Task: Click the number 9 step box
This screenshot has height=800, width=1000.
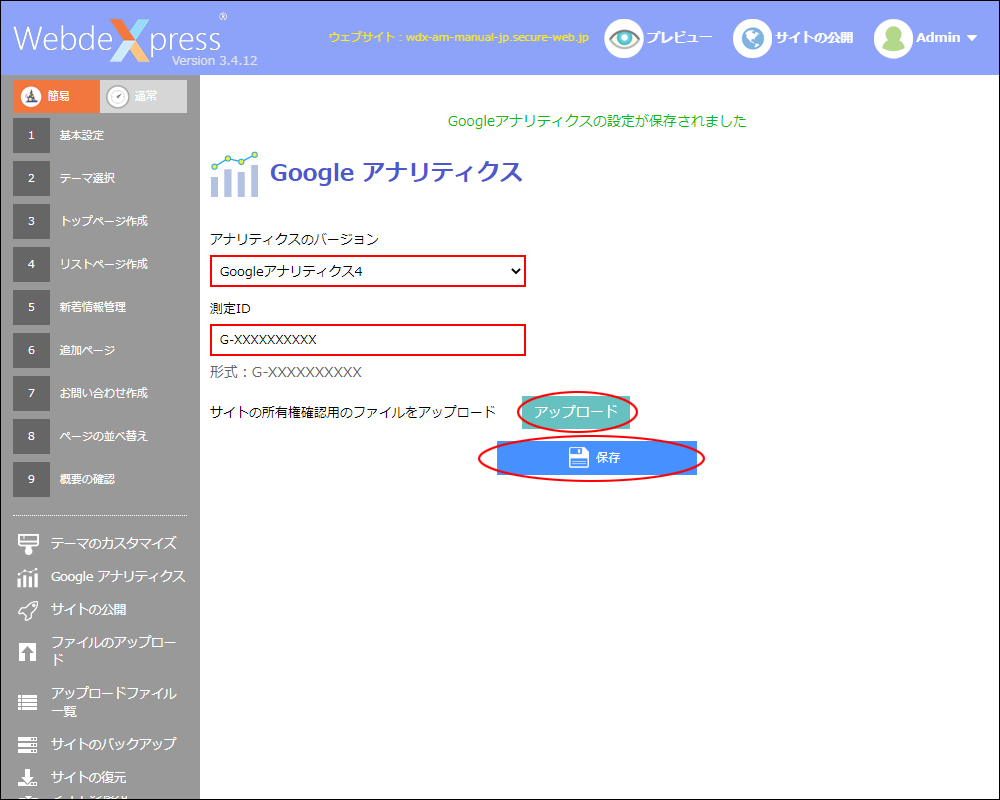Action: (x=31, y=479)
